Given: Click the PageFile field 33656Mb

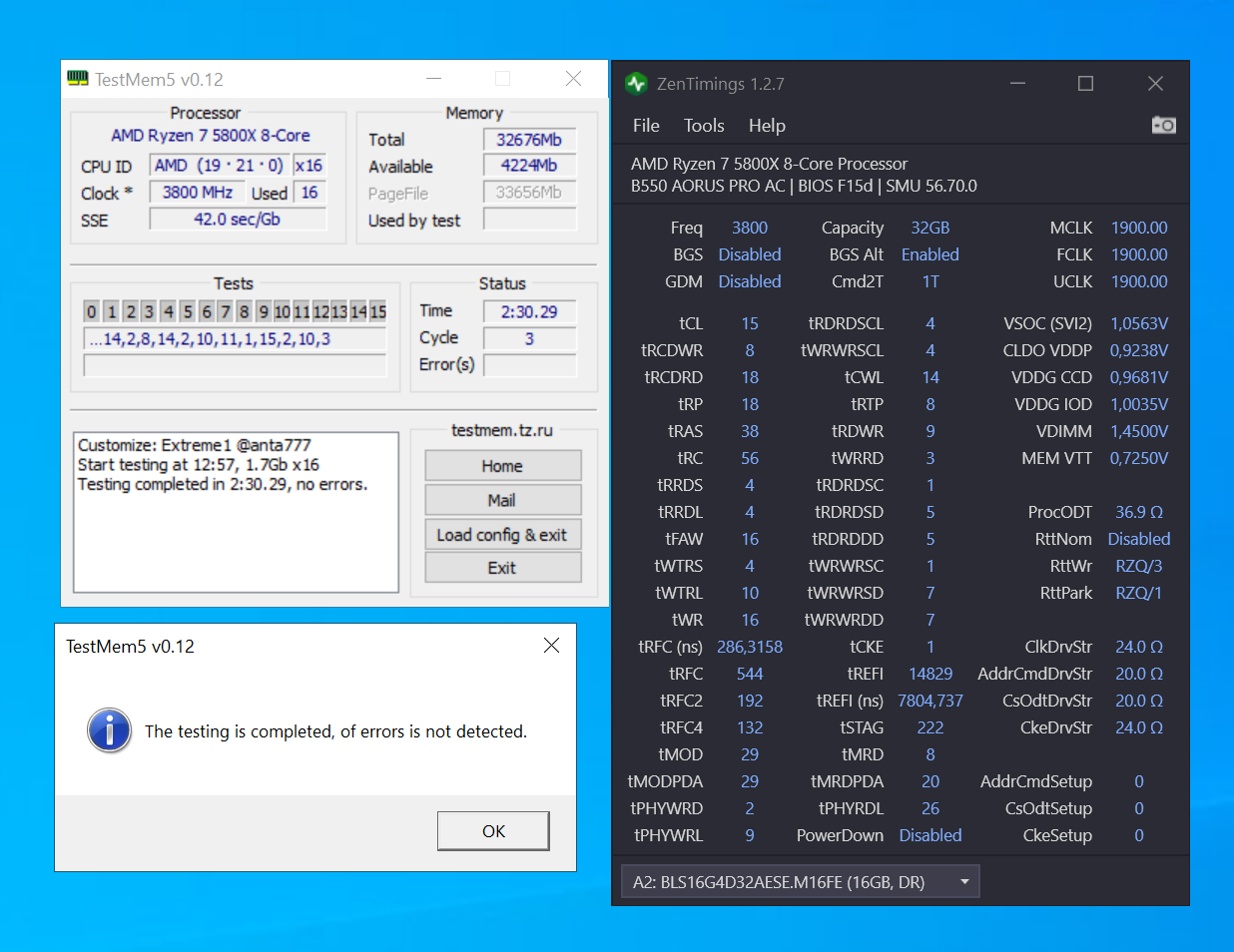Looking at the screenshot, I should pyautogui.click(x=529, y=193).
